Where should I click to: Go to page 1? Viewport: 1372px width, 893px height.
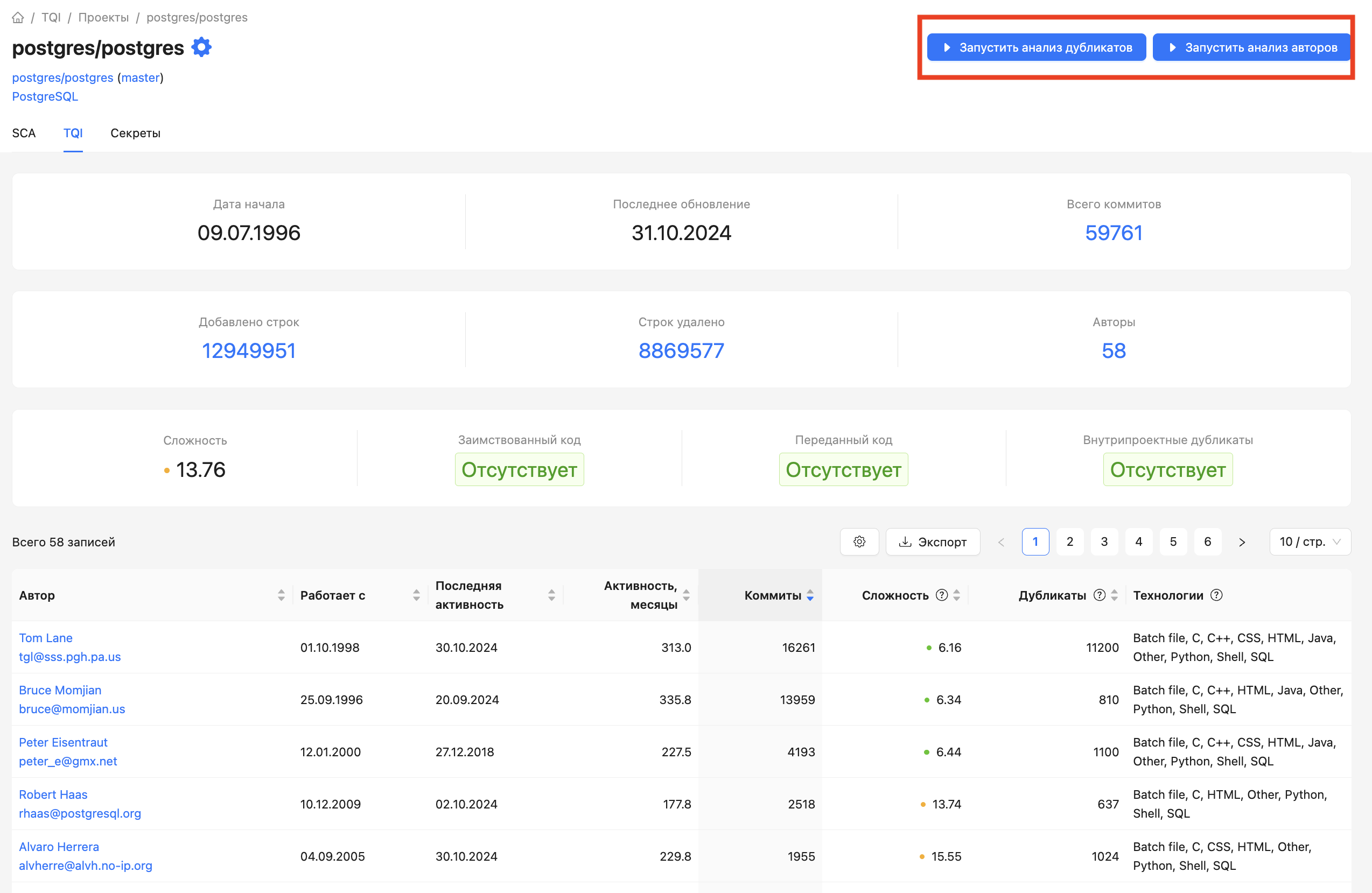click(1035, 542)
